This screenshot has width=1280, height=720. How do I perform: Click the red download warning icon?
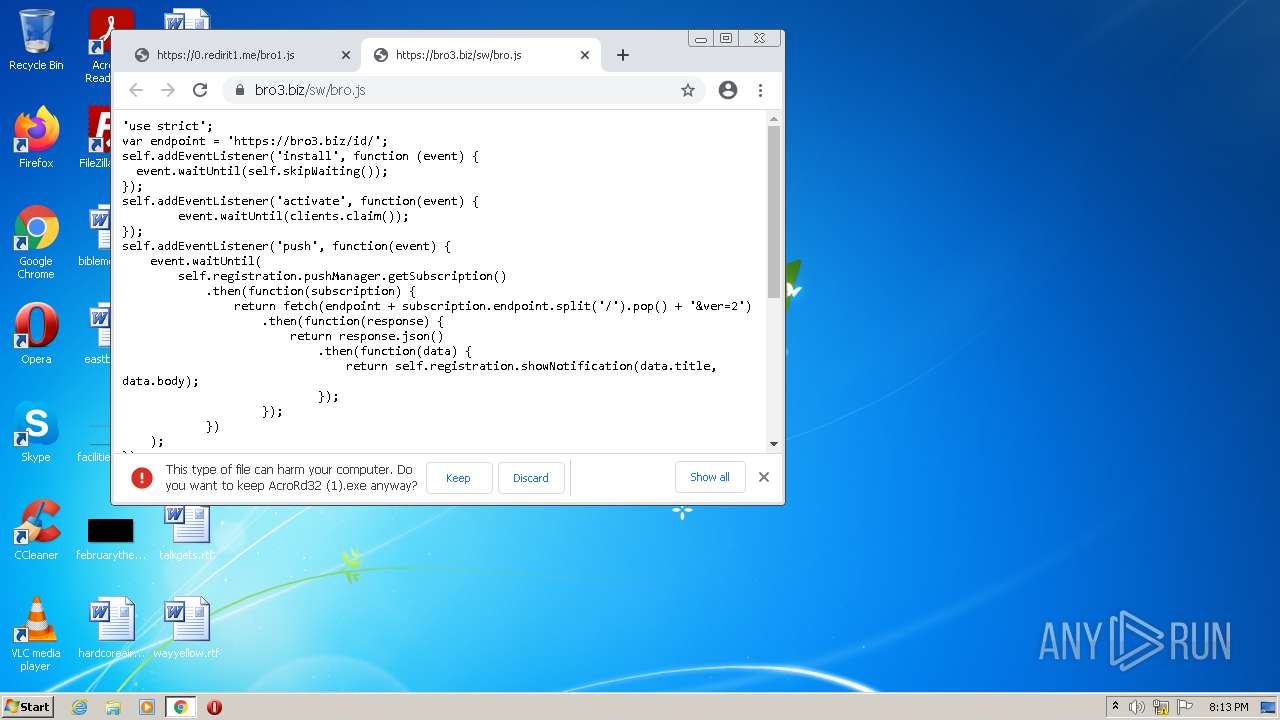[142, 478]
